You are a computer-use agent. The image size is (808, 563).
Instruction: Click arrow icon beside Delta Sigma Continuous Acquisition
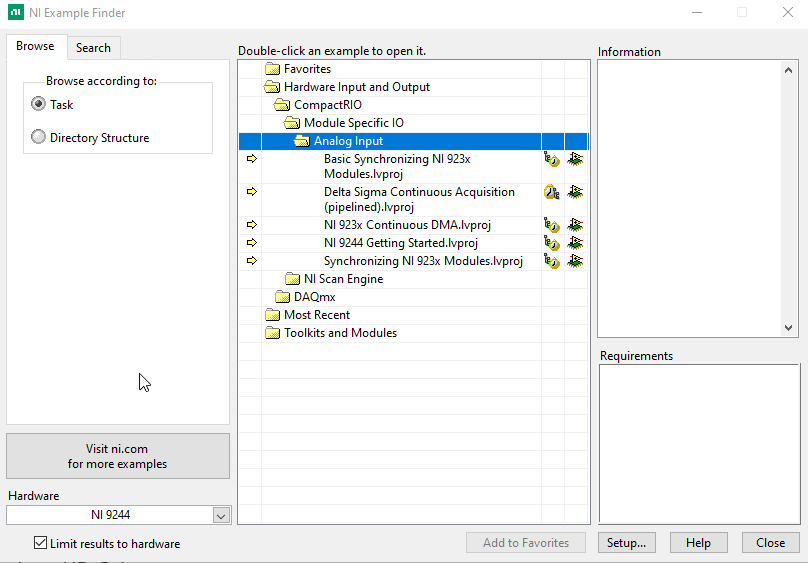(251, 192)
